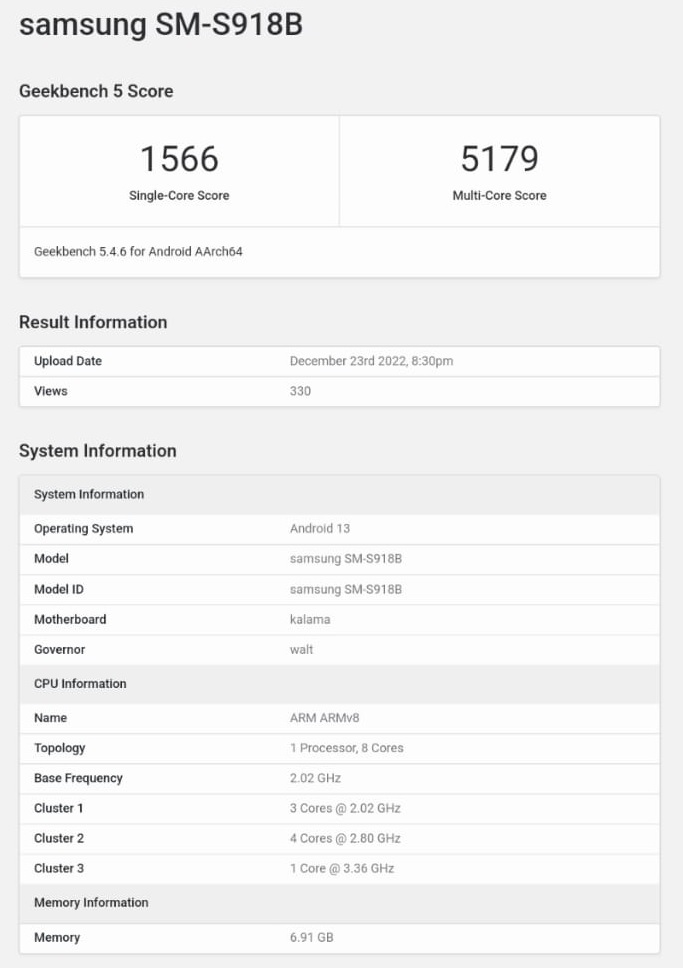Click the samsung SM-S918B page title
Viewport: 683px width, 968px height.
pos(160,25)
